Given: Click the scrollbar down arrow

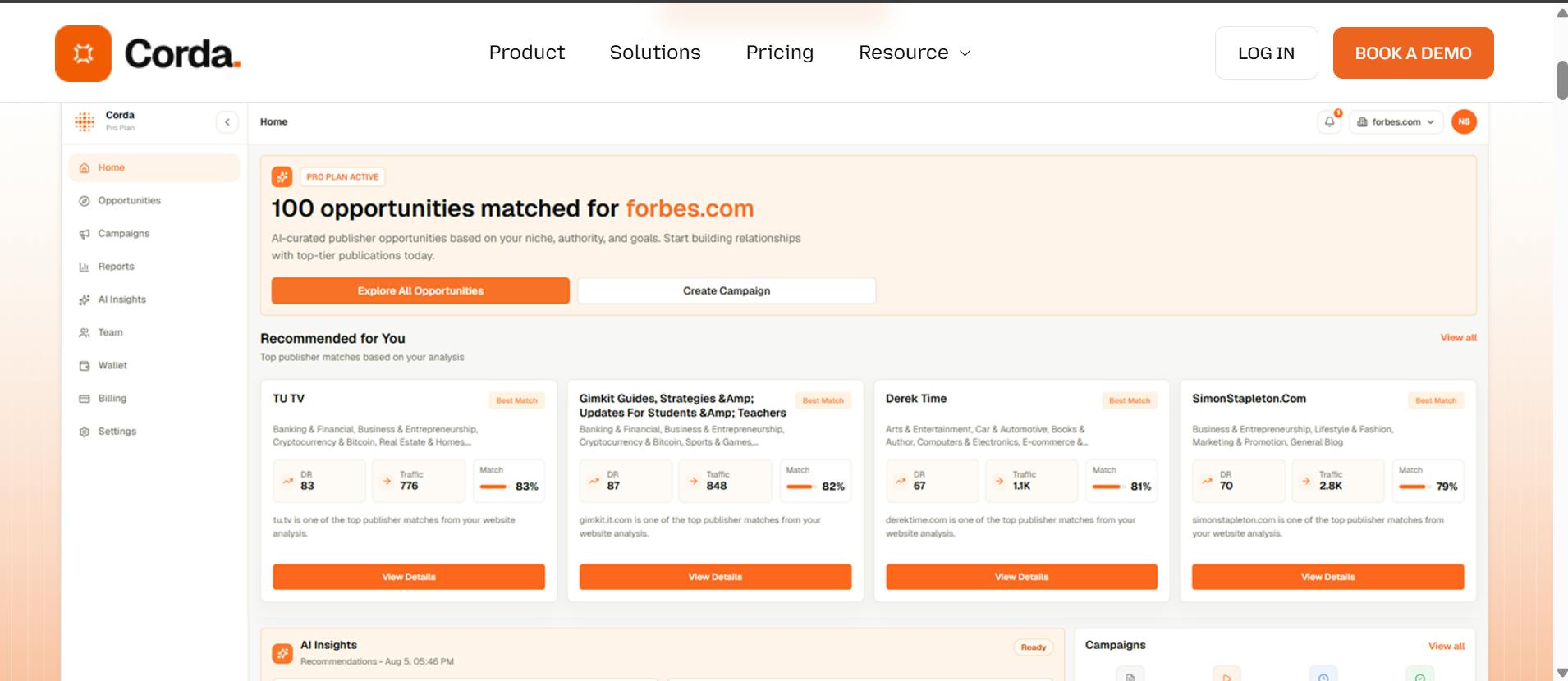Looking at the screenshot, I should (1561, 673).
